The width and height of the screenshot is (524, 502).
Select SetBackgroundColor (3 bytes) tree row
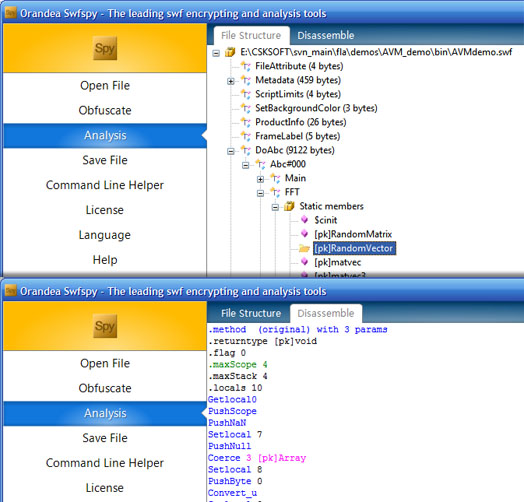[316, 108]
